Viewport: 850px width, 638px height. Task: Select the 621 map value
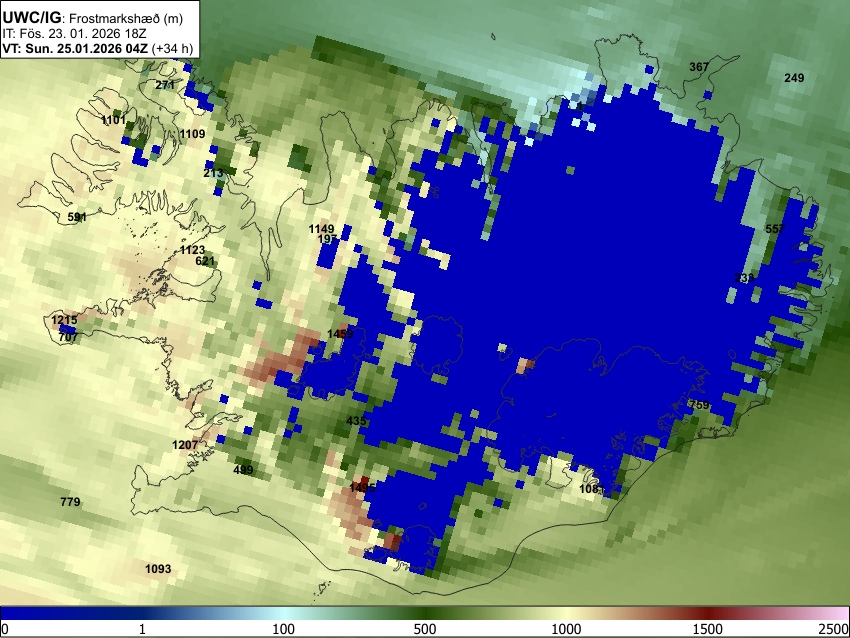205,261
